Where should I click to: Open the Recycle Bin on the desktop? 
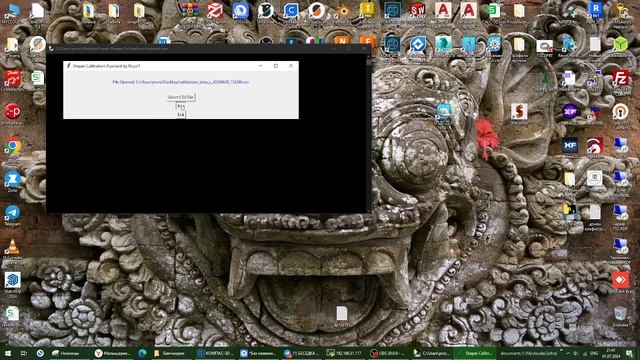(x=620, y=314)
